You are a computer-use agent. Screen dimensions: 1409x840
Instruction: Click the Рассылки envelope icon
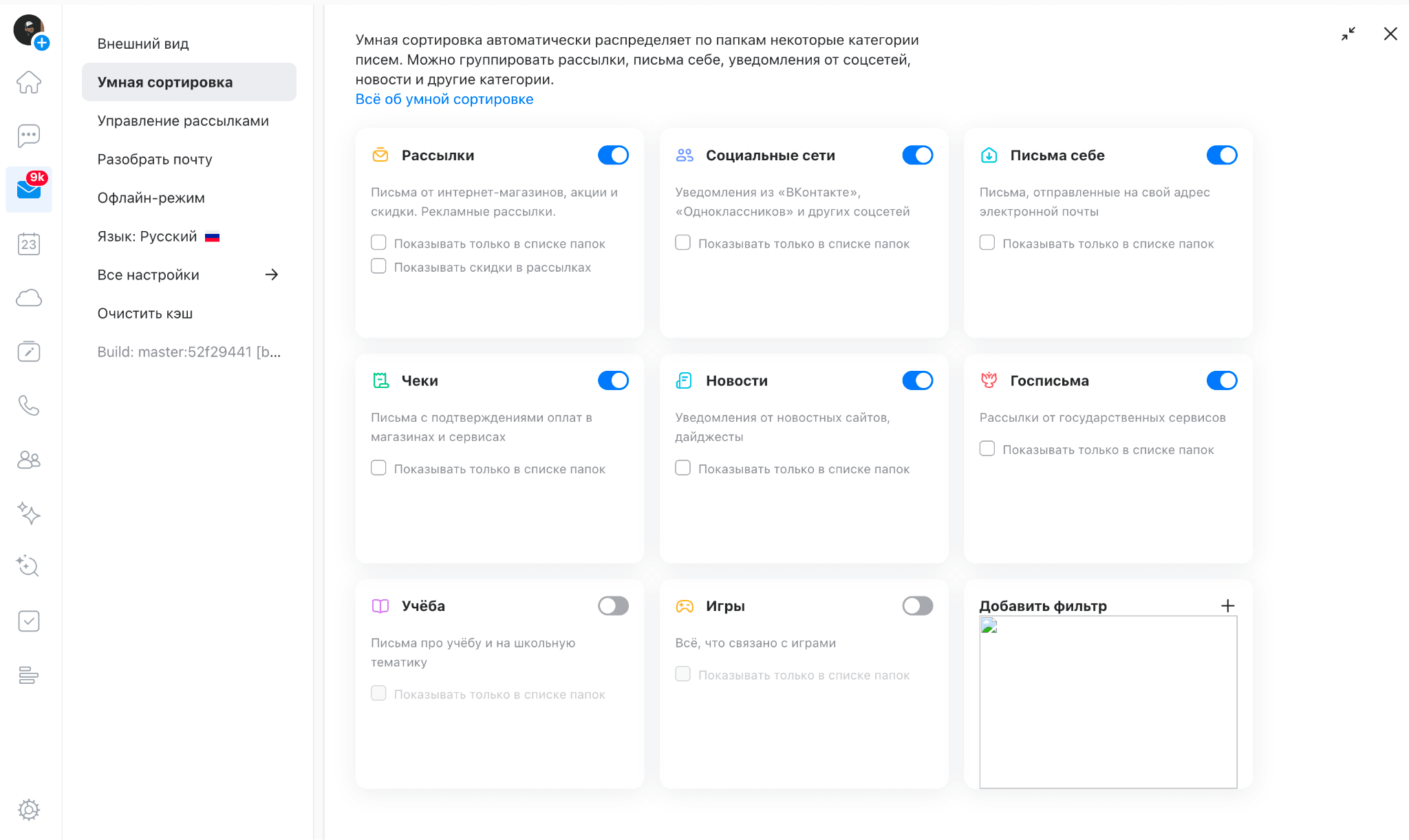(380, 155)
